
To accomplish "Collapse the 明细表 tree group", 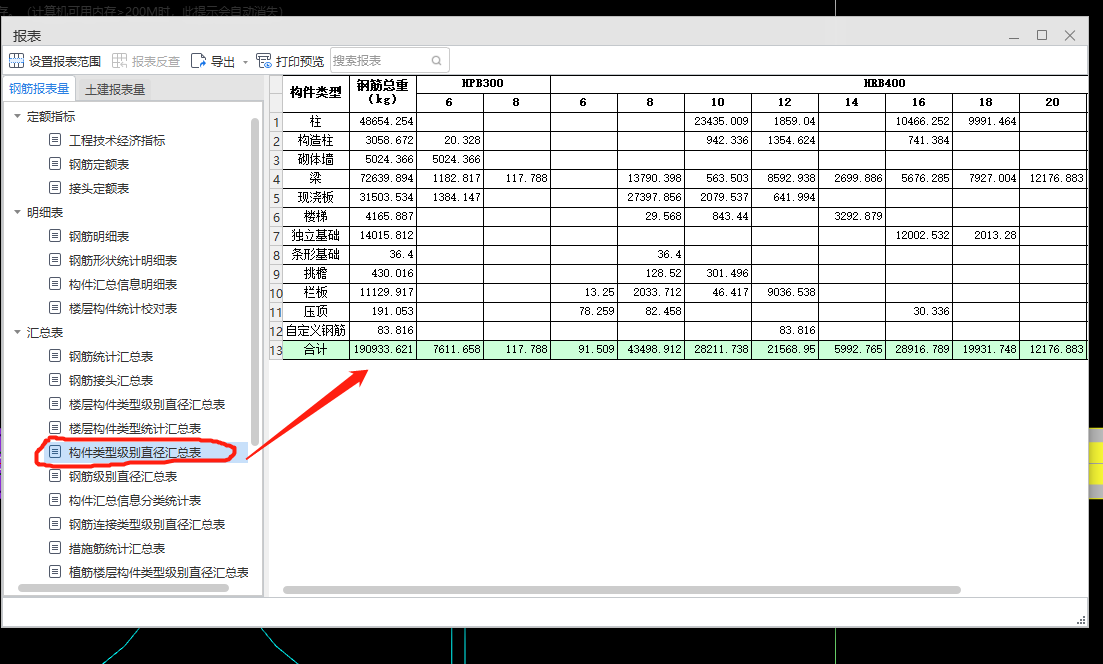I will tap(18, 212).
